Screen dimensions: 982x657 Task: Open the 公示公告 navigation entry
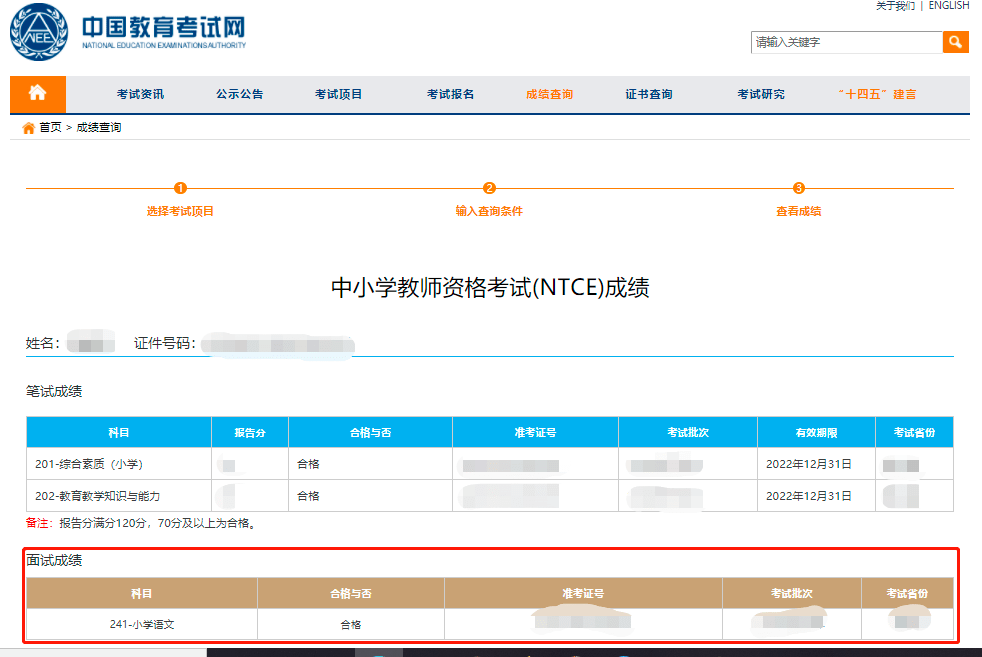click(x=239, y=93)
